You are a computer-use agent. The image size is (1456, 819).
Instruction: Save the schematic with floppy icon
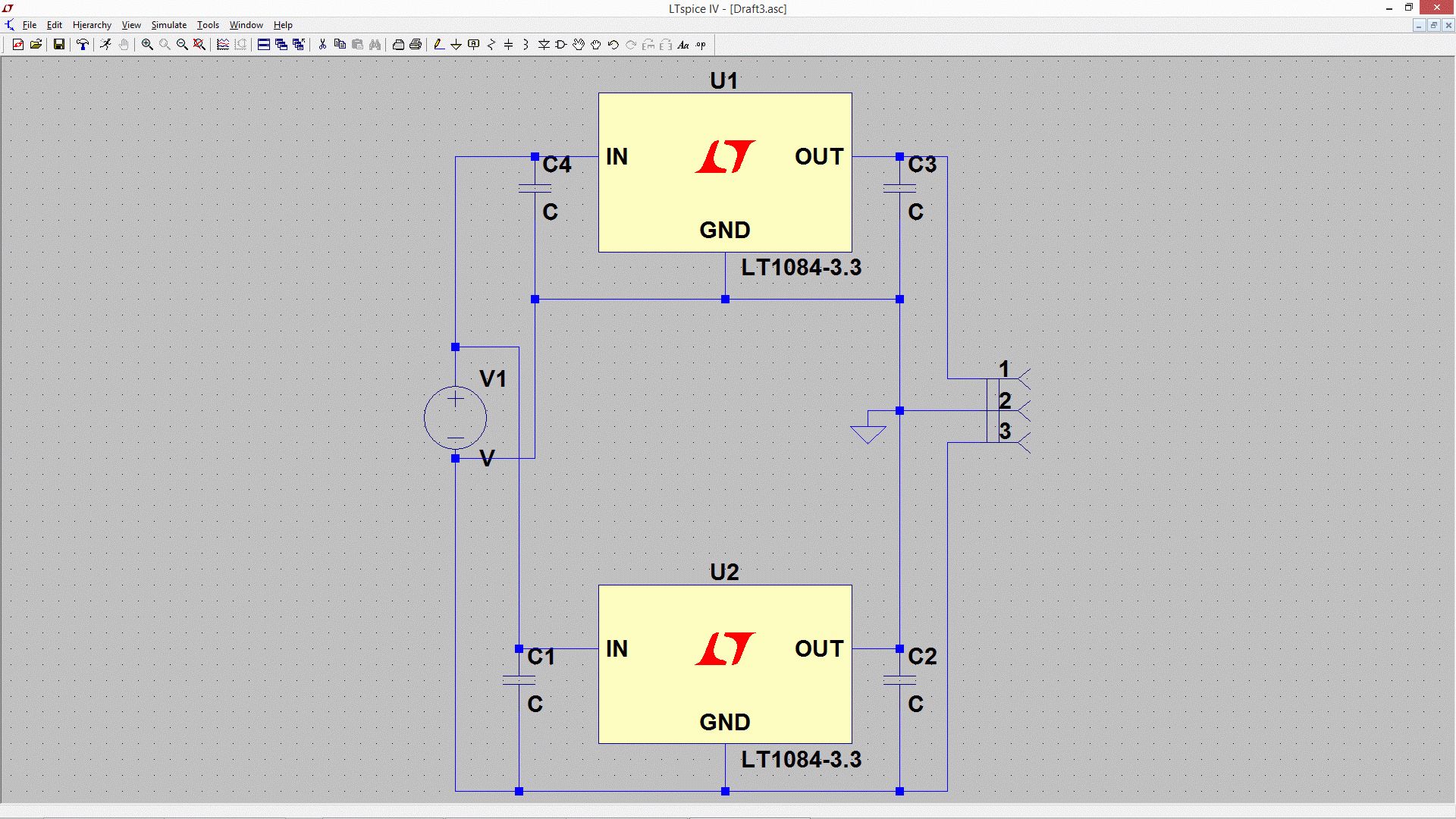pyautogui.click(x=58, y=45)
